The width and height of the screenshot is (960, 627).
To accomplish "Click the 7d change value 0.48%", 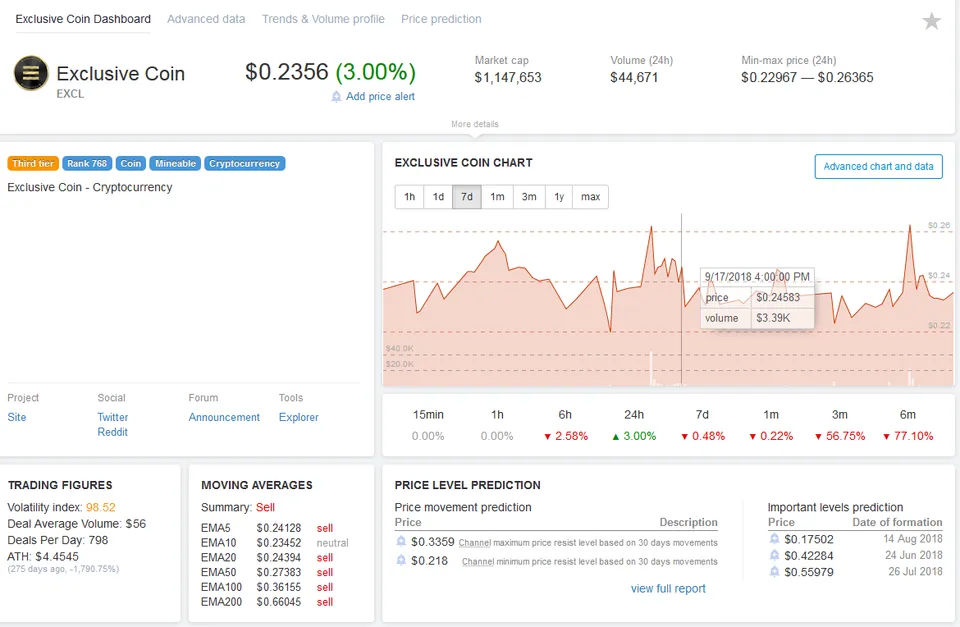I will [702, 436].
